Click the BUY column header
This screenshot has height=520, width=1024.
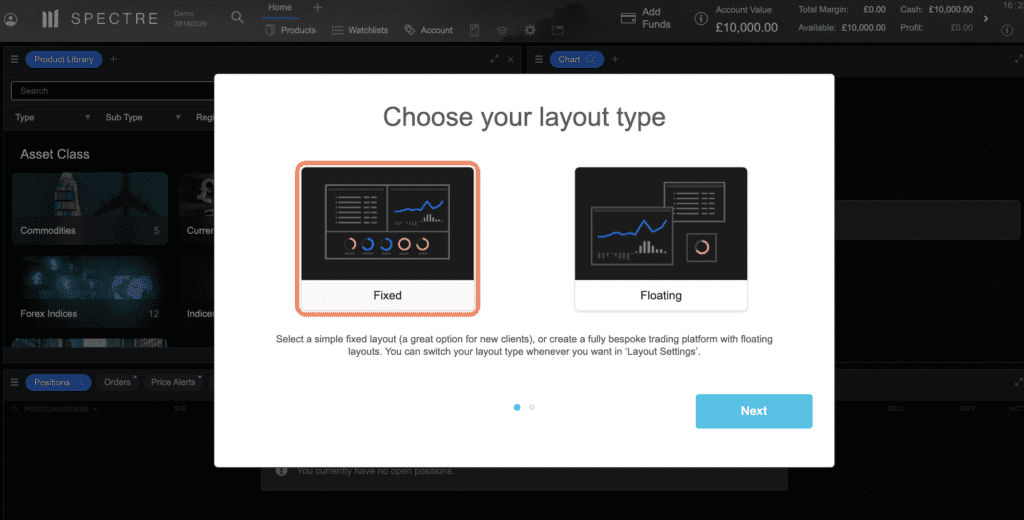point(967,408)
